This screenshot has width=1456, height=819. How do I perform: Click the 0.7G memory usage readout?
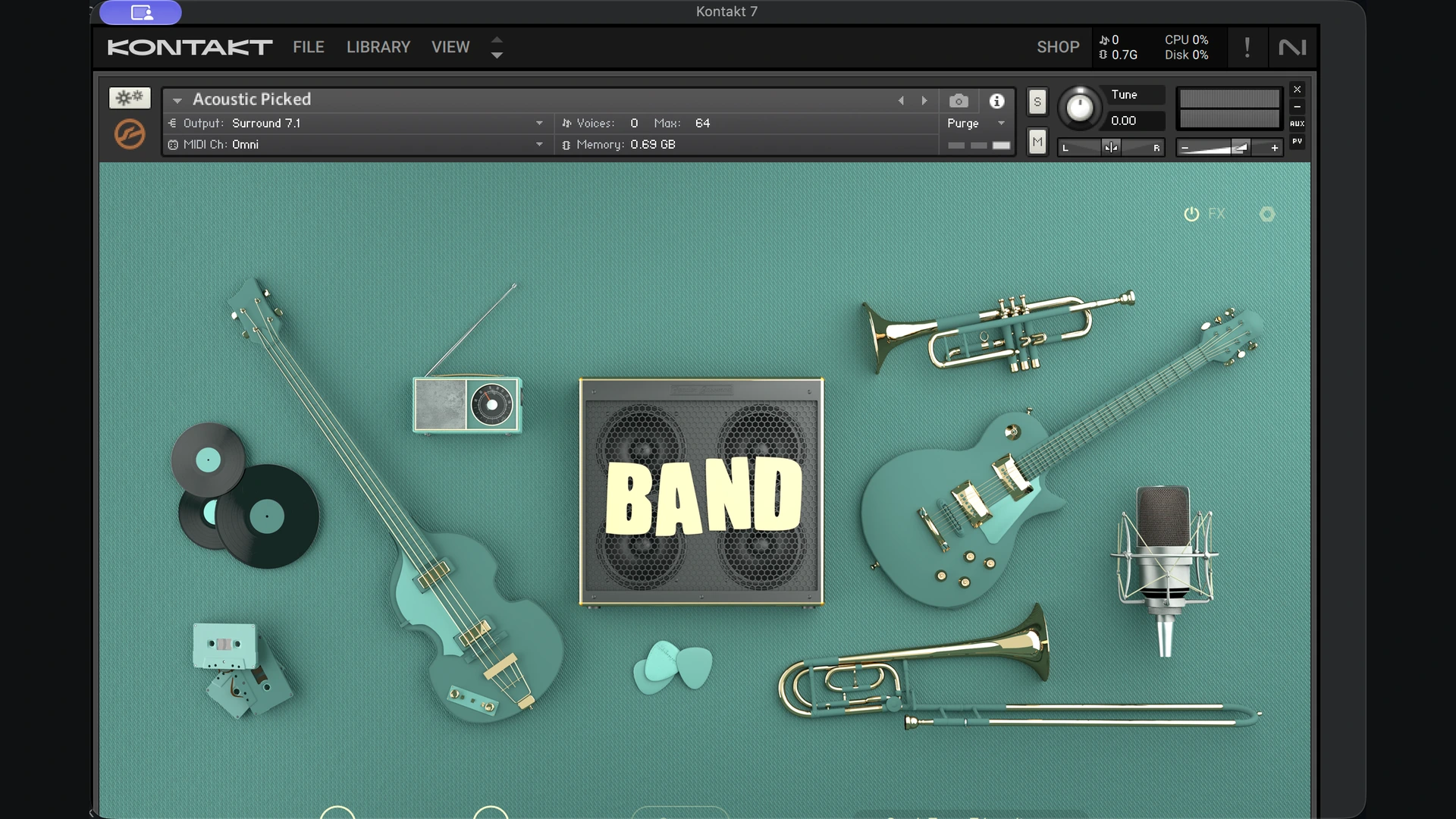[1119, 55]
